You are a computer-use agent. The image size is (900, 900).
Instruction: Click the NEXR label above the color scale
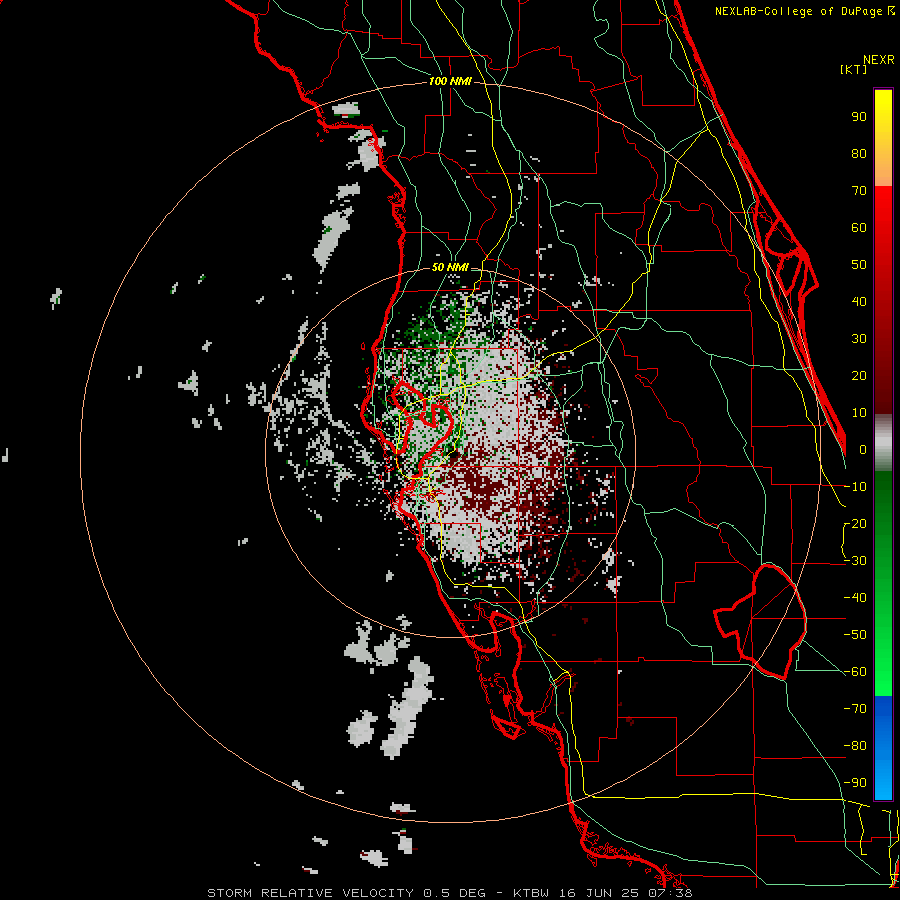pyautogui.click(x=878, y=60)
